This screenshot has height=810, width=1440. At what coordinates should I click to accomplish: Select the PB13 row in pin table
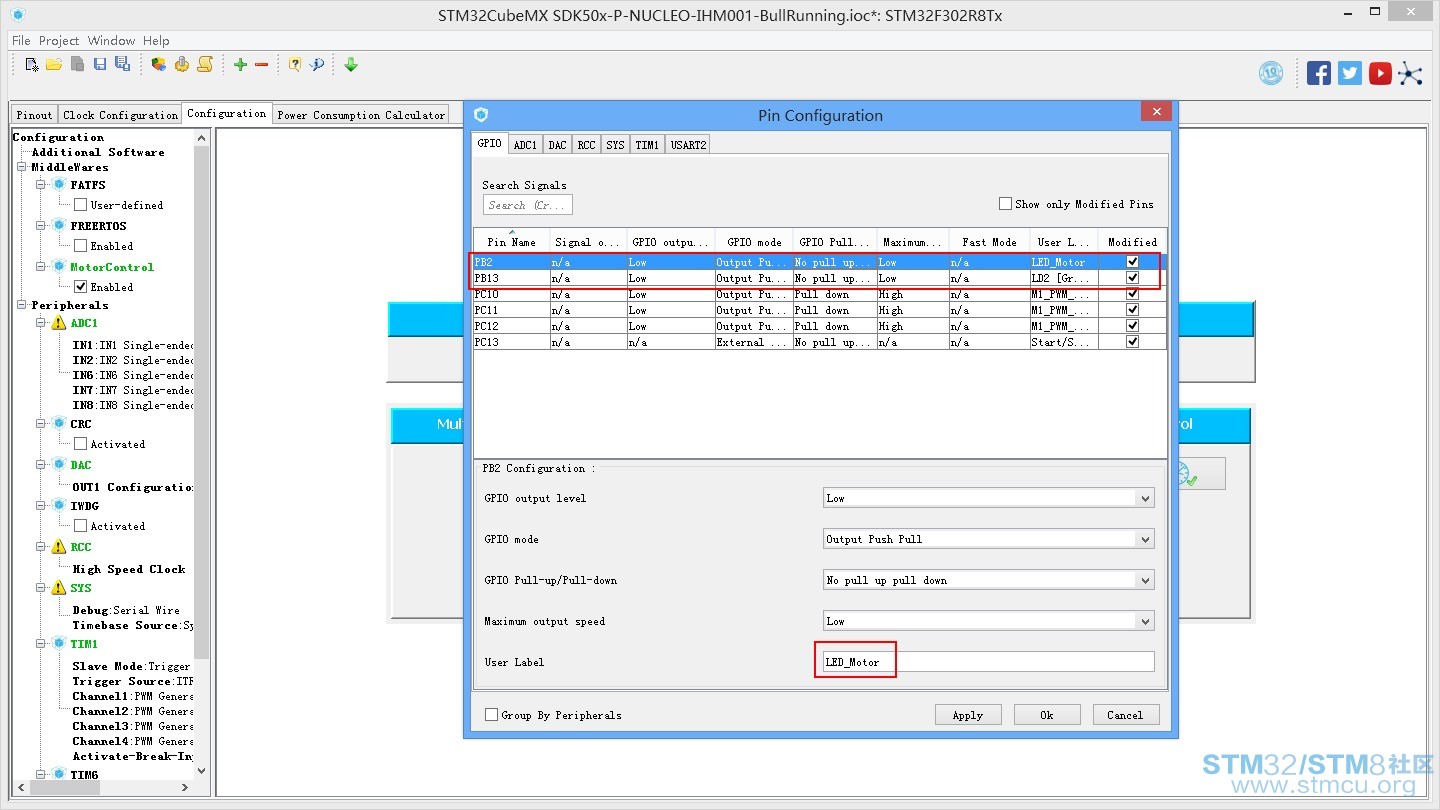pos(820,278)
